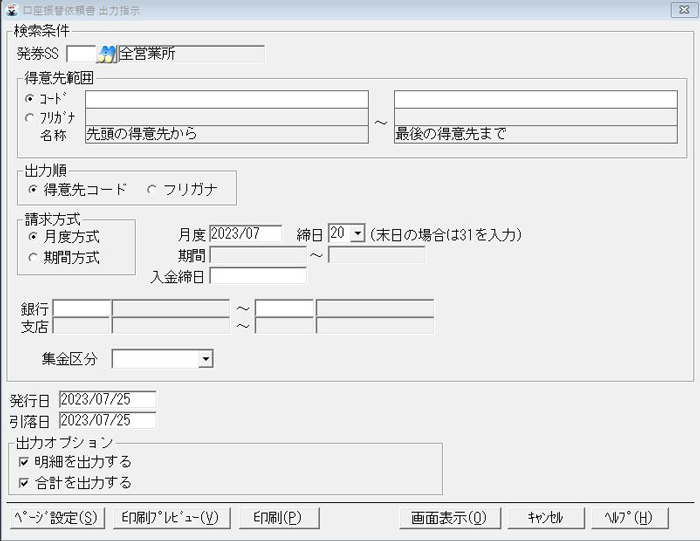Click the ページ設定(S) button

coord(56,517)
